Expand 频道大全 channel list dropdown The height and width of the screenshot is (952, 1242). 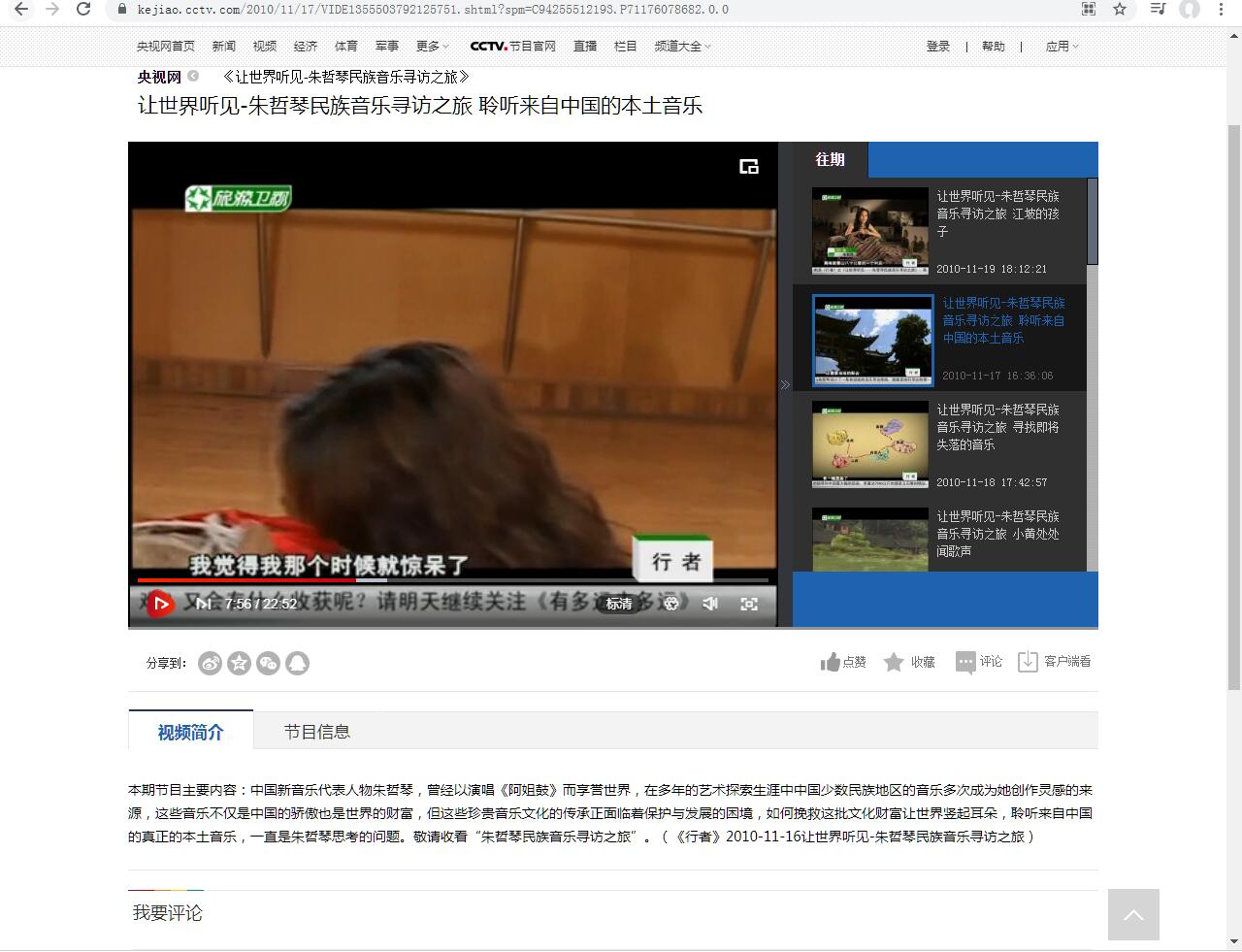(x=682, y=47)
